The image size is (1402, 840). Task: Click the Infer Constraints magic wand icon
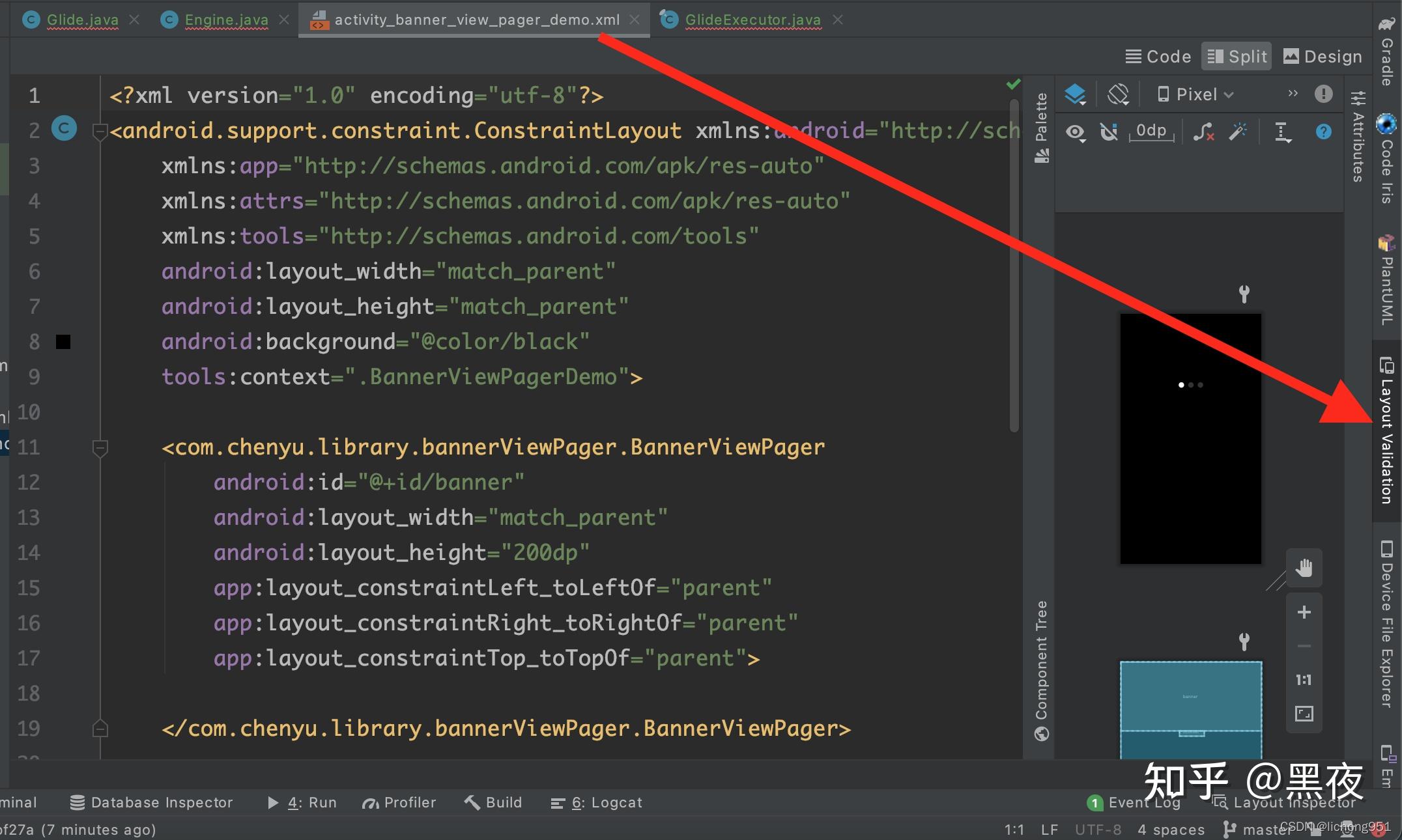coord(1238,132)
